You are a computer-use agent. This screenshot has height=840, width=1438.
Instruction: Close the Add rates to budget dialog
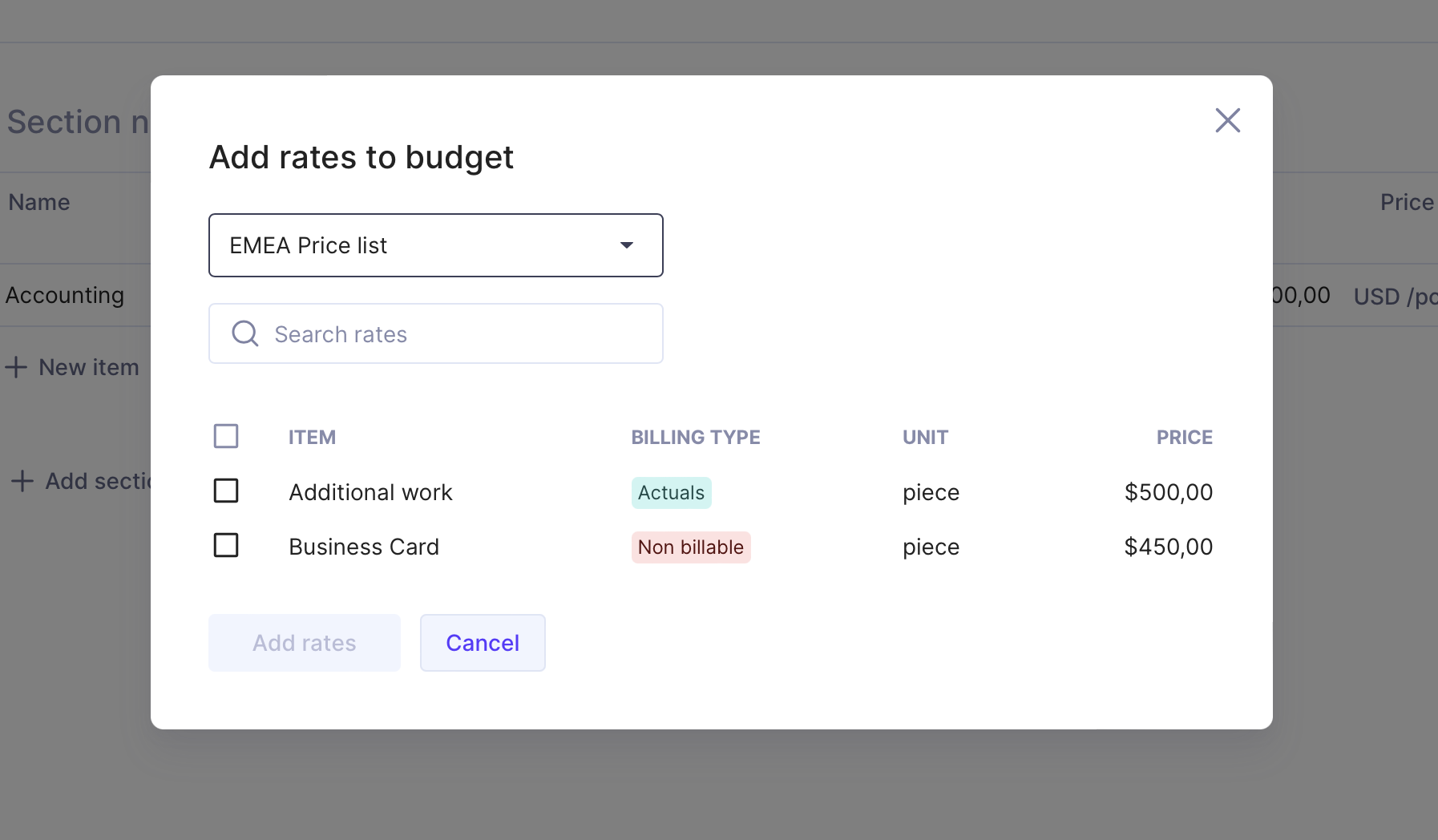(1227, 120)
